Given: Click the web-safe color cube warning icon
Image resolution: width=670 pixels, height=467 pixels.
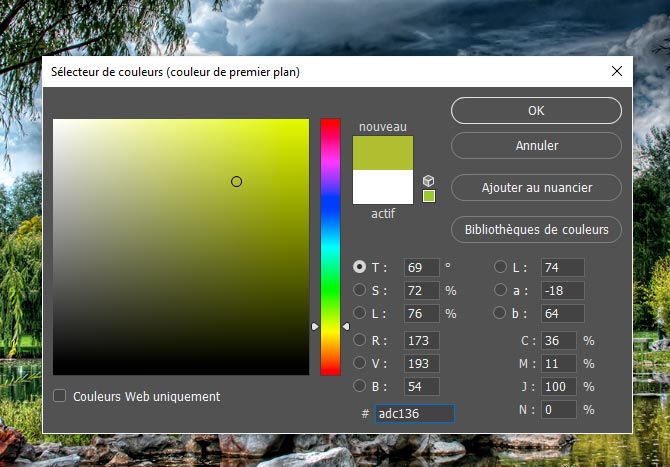Looking at the screenshot, I should 429,180.
